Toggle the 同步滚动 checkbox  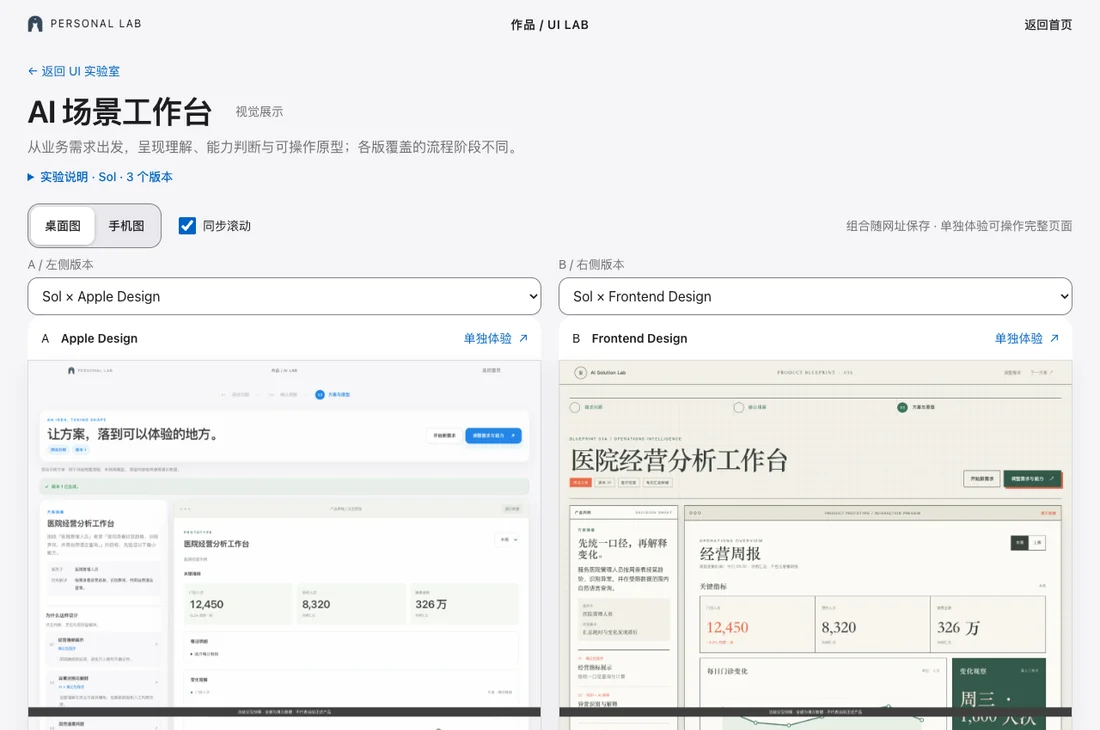[187, 226]
